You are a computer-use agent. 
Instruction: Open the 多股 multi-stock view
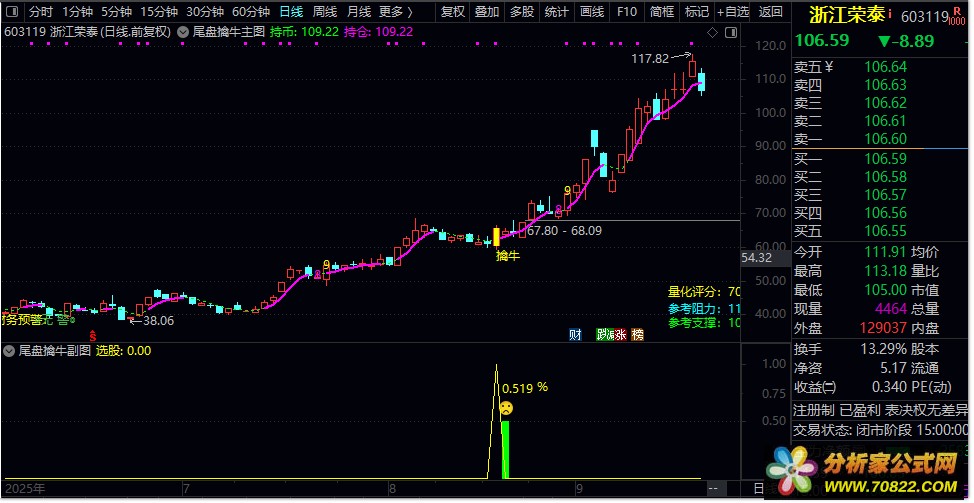(522, 11)
